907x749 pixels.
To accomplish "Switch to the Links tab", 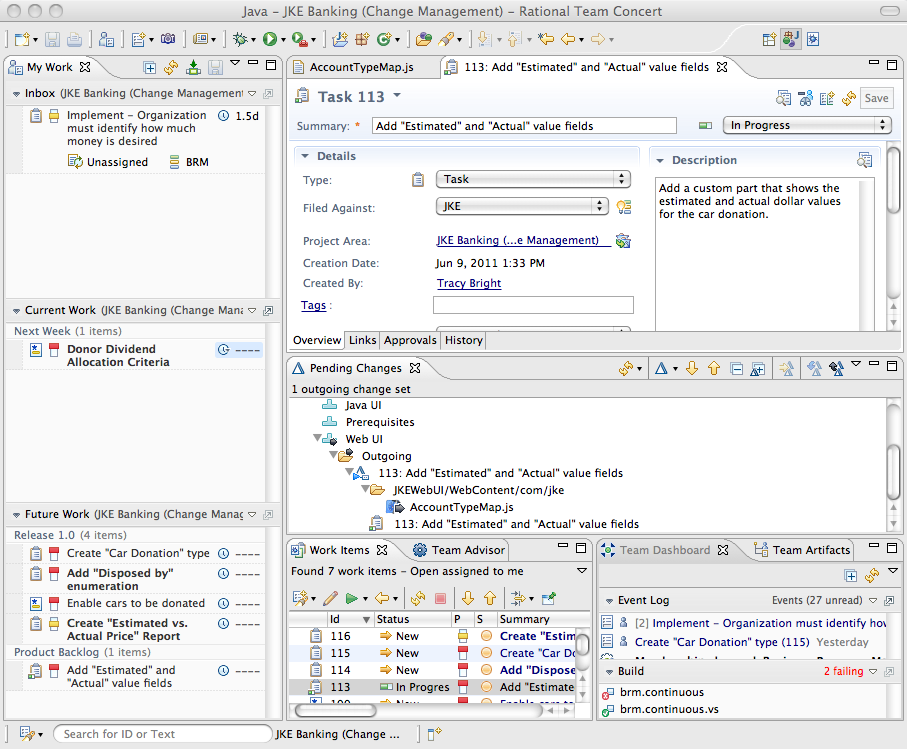I will pyautogui.click(x=363, y=340).
